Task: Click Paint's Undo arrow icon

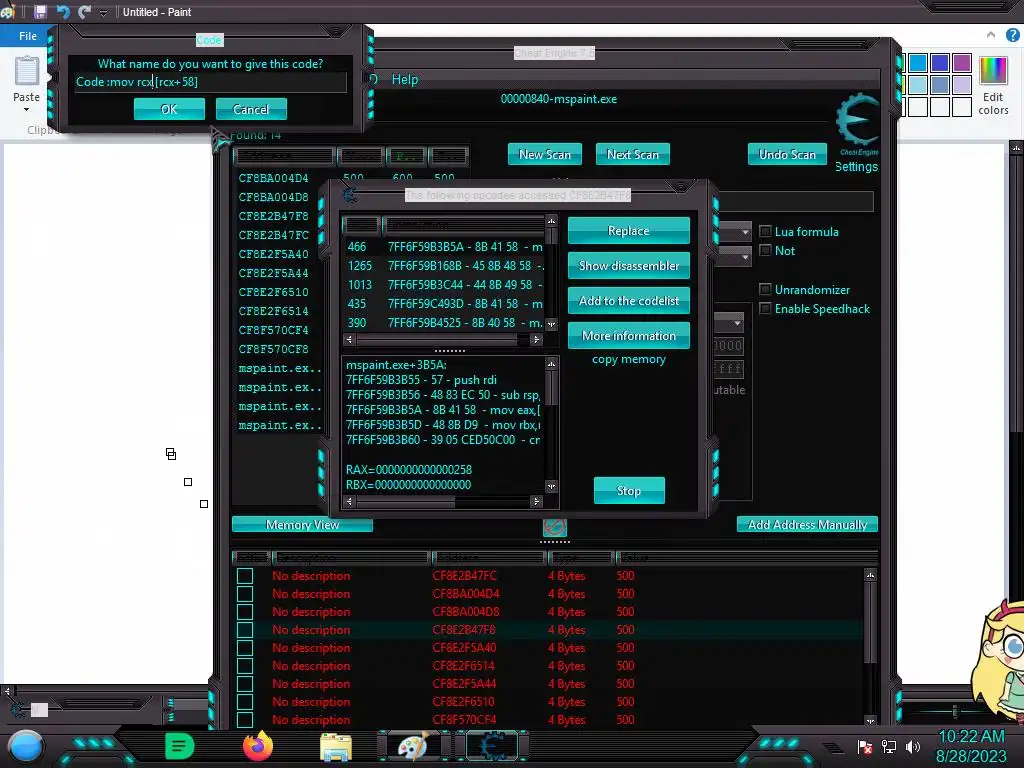Action: (63, 12)
